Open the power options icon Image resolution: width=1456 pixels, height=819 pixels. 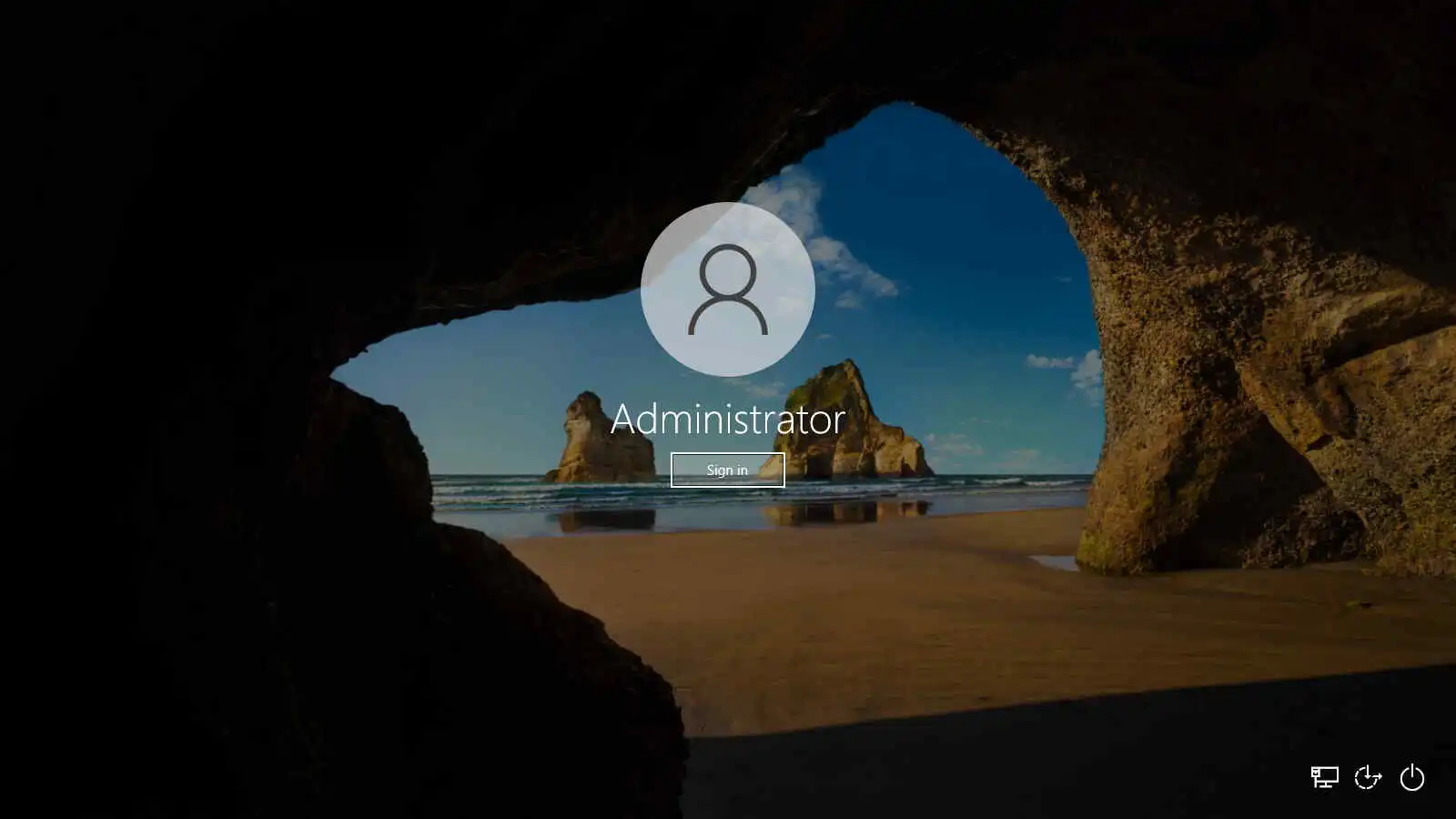tap(1411, 777)
